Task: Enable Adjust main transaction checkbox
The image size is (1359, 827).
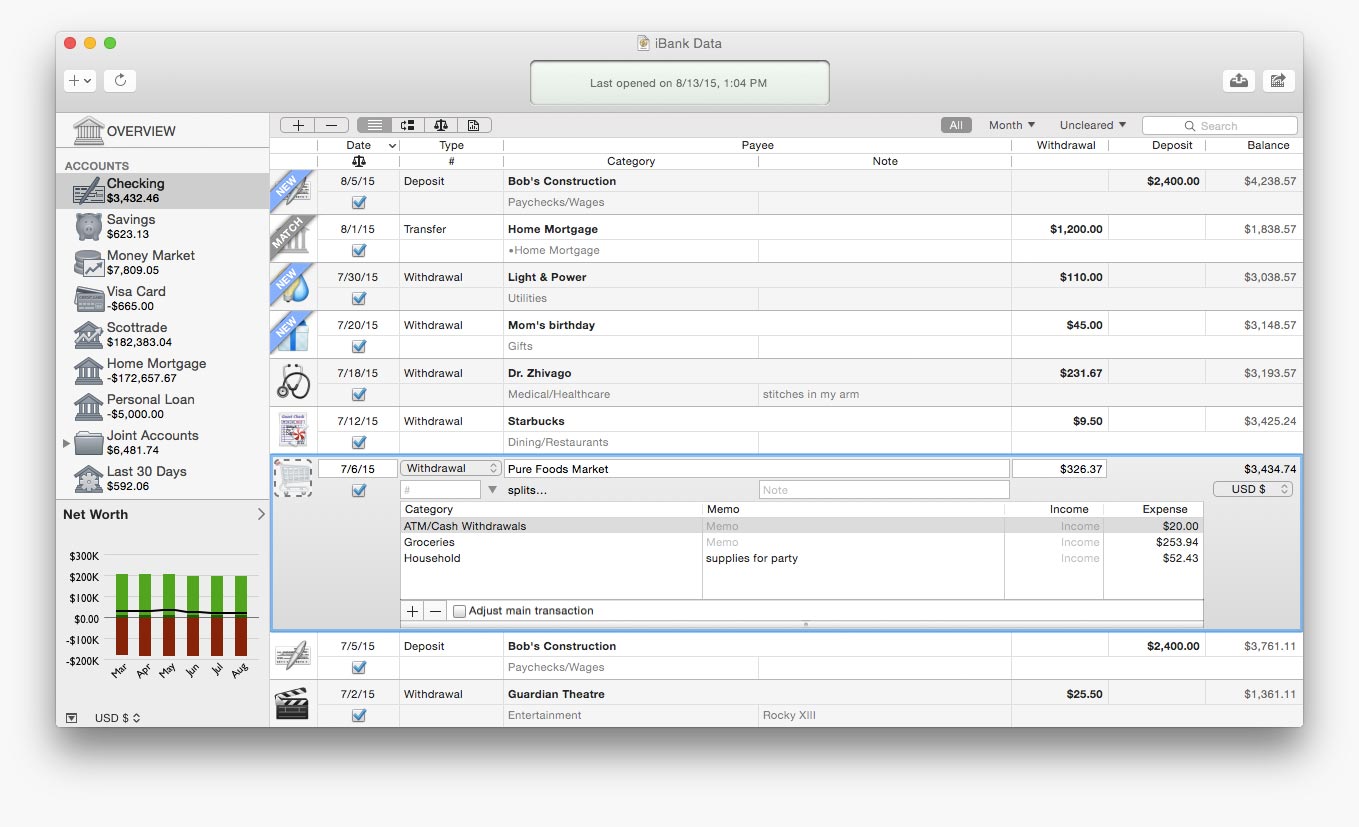Action: click(459, 611)
